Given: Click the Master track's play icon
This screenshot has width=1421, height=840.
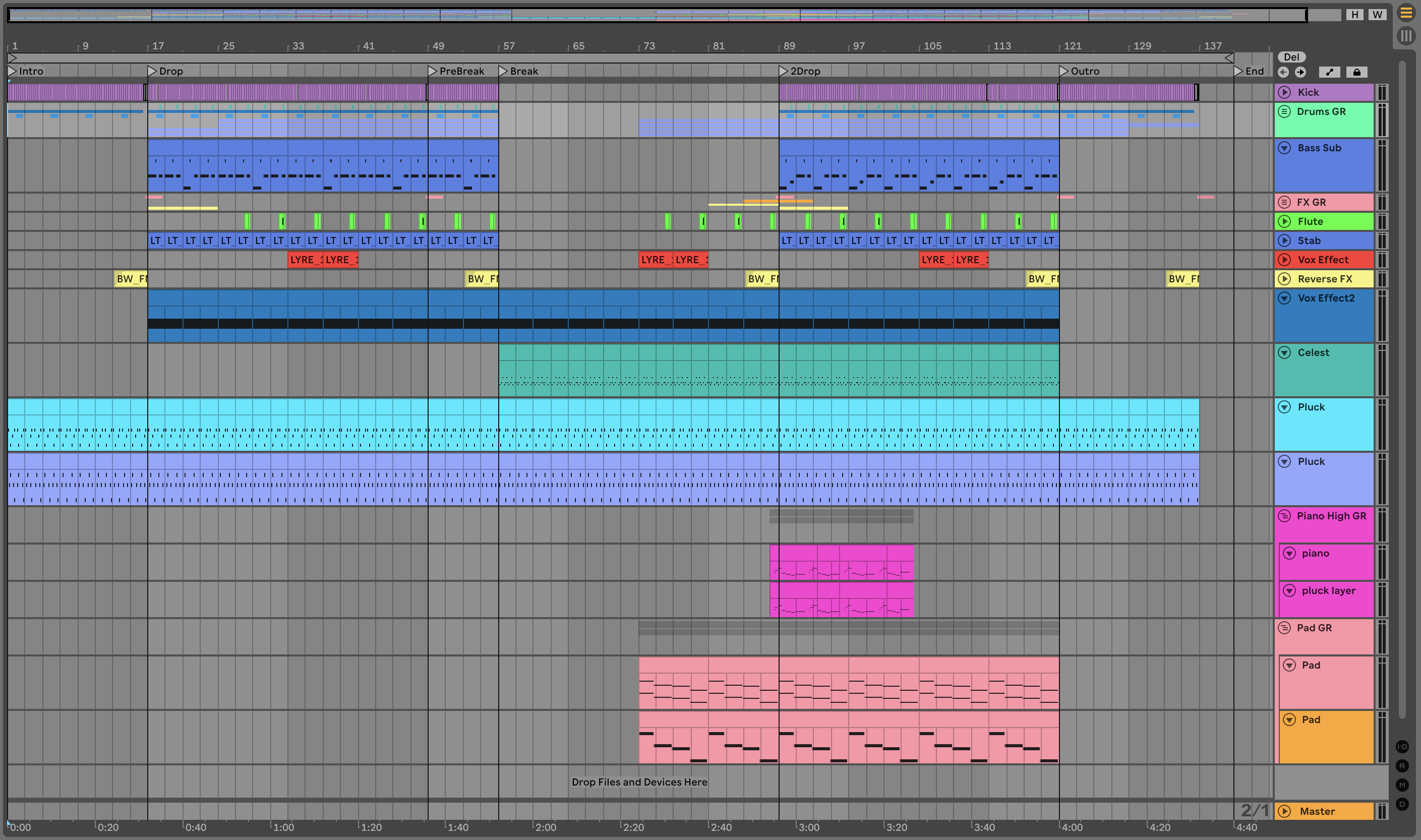Looking at the screenshot, I should [x=1284, y=811].
